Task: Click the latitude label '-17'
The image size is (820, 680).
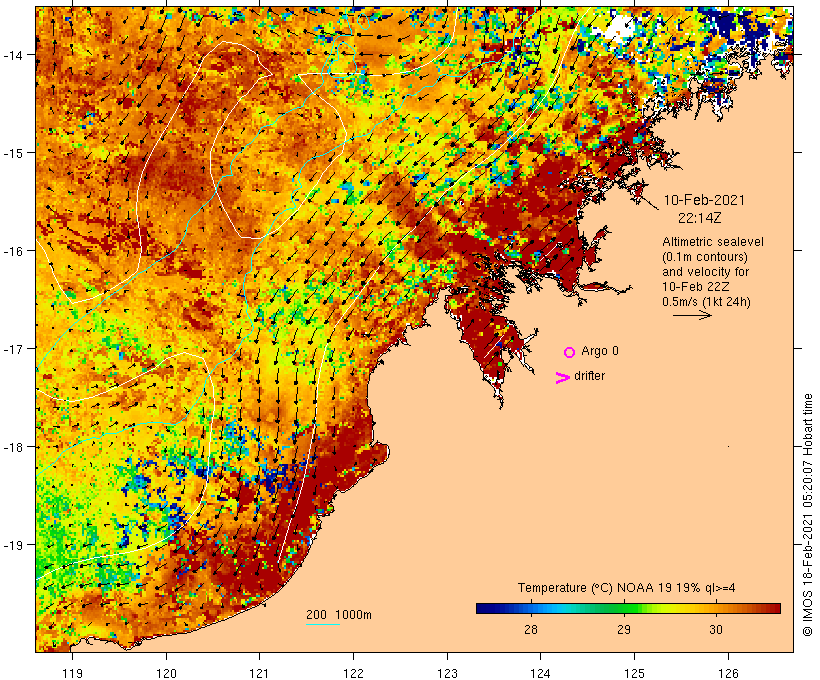Action: click(x=12, y=348)
